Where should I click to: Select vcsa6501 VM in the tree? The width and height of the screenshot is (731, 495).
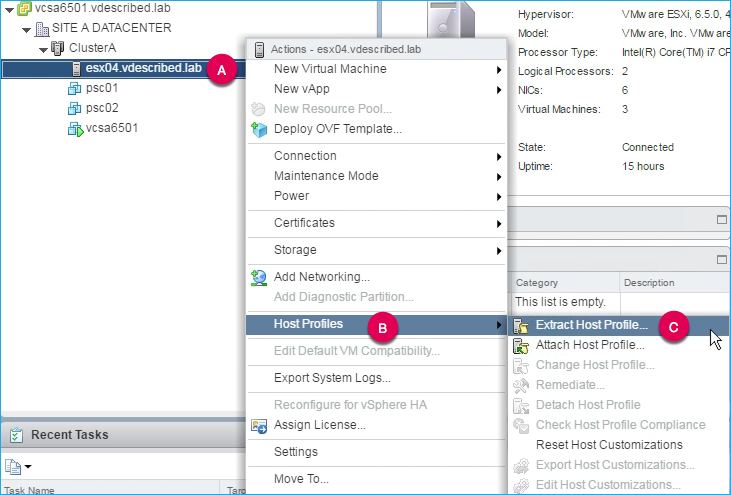(x=112, y=128)
